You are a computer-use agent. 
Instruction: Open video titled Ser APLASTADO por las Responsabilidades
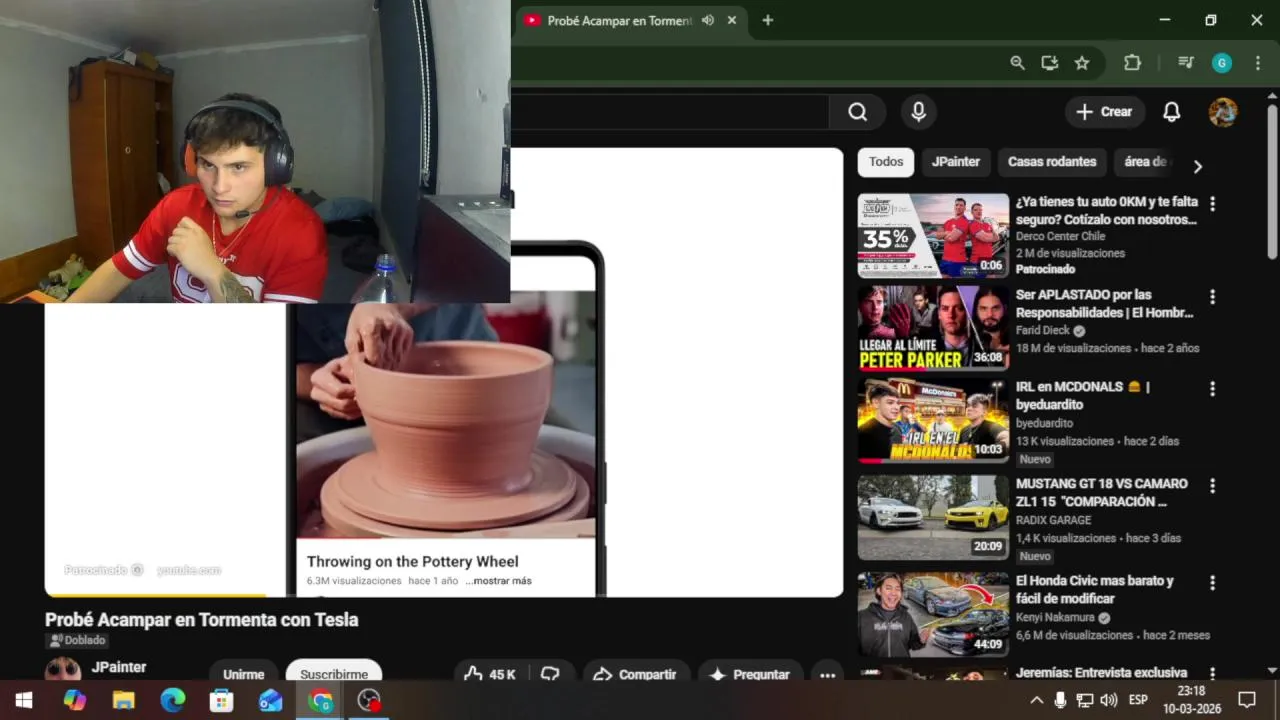[1105, 303]
